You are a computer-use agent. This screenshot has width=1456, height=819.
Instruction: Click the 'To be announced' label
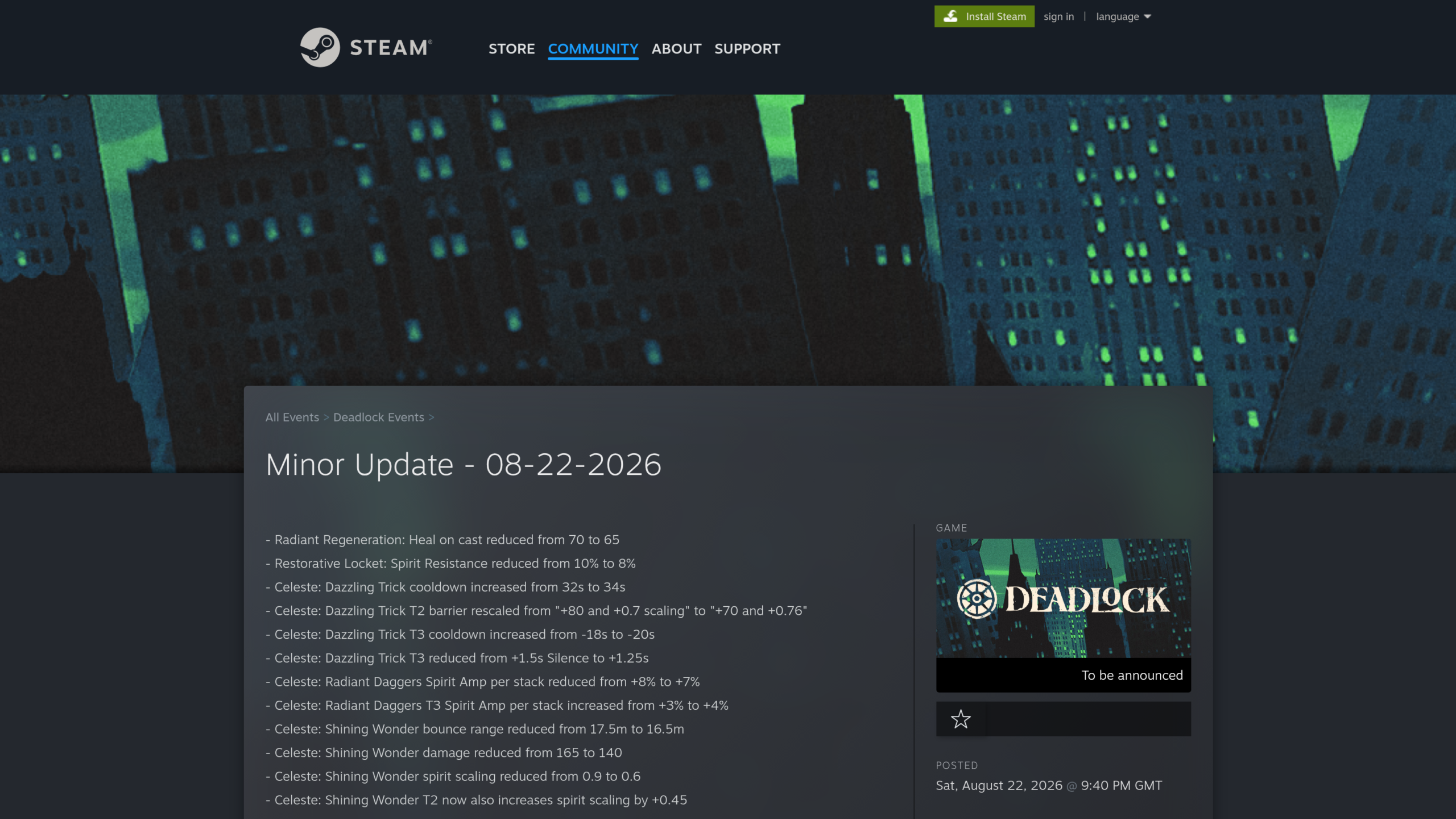(1132, 675)
